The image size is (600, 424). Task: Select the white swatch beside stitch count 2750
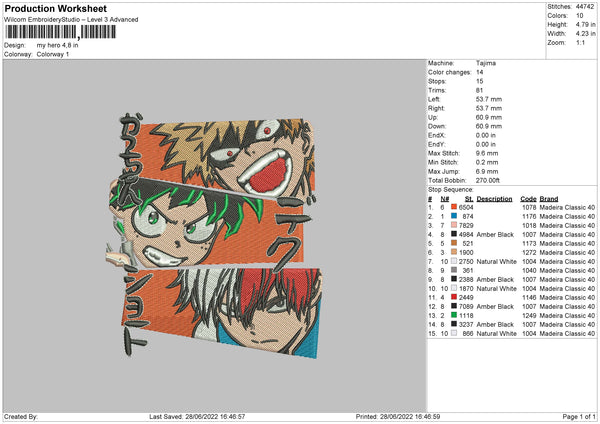tap(454, 261)
